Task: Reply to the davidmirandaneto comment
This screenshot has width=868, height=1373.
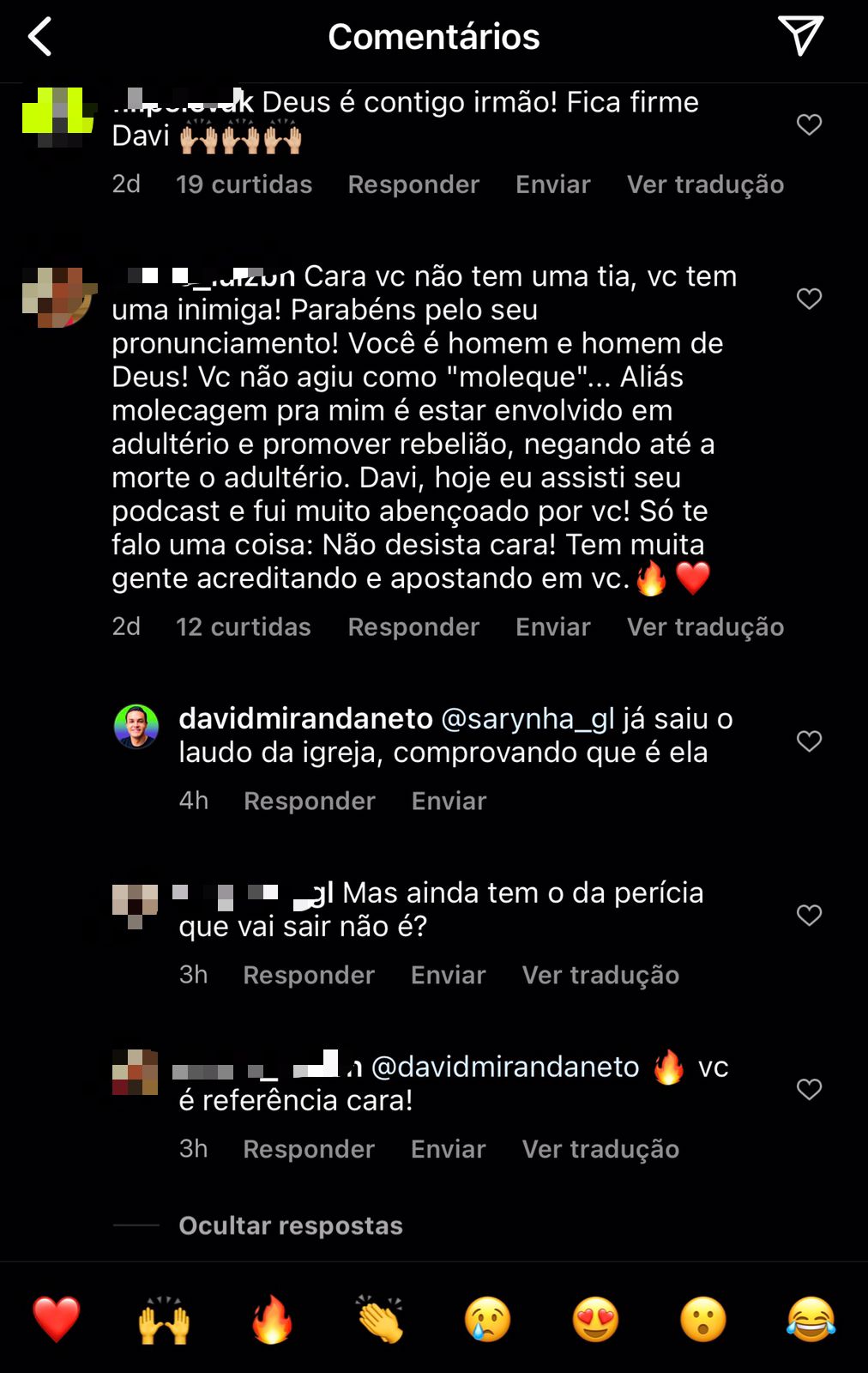Action: coord(310,801)
